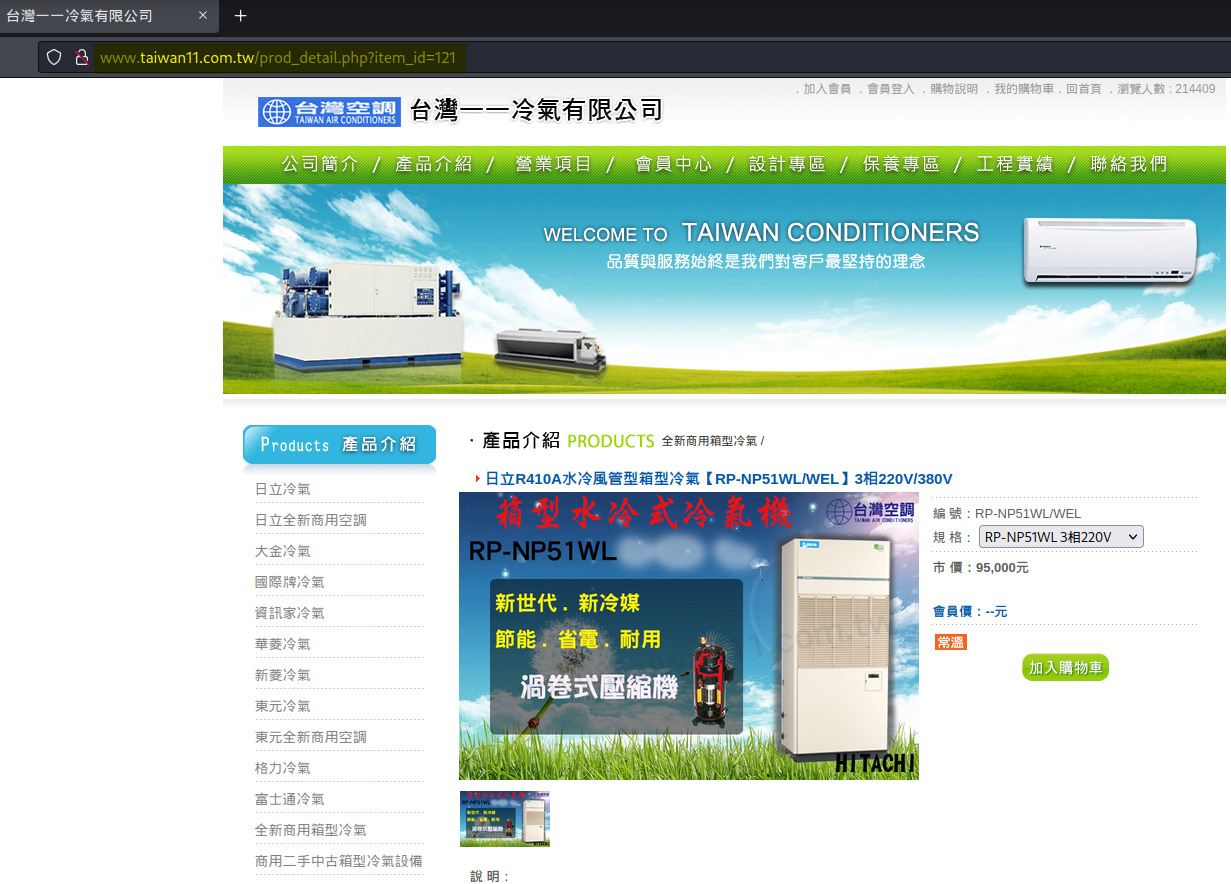Select 華菱冷氣 in product sidebar
1231x884 pixels.
(x=283, y=644)
